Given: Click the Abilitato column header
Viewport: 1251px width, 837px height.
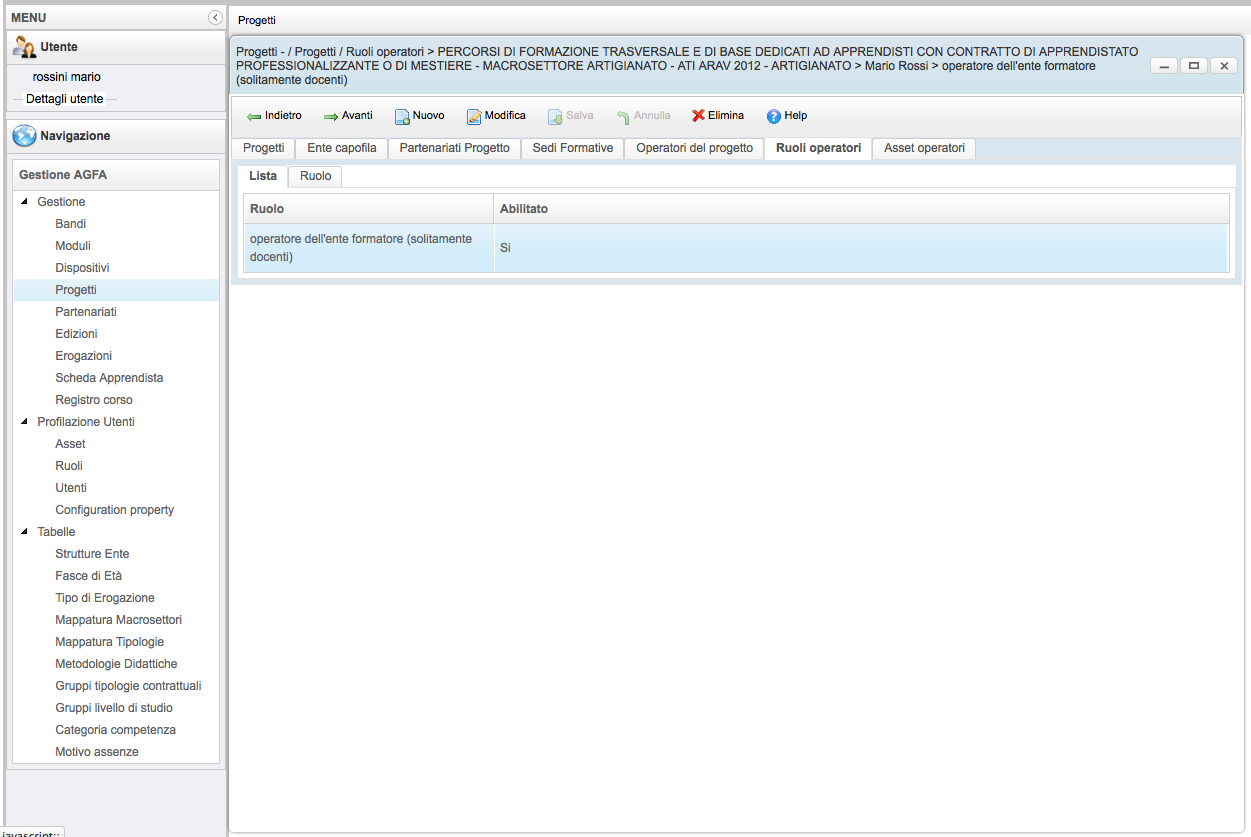Looking at the screenshot, I should pos(524,209).
